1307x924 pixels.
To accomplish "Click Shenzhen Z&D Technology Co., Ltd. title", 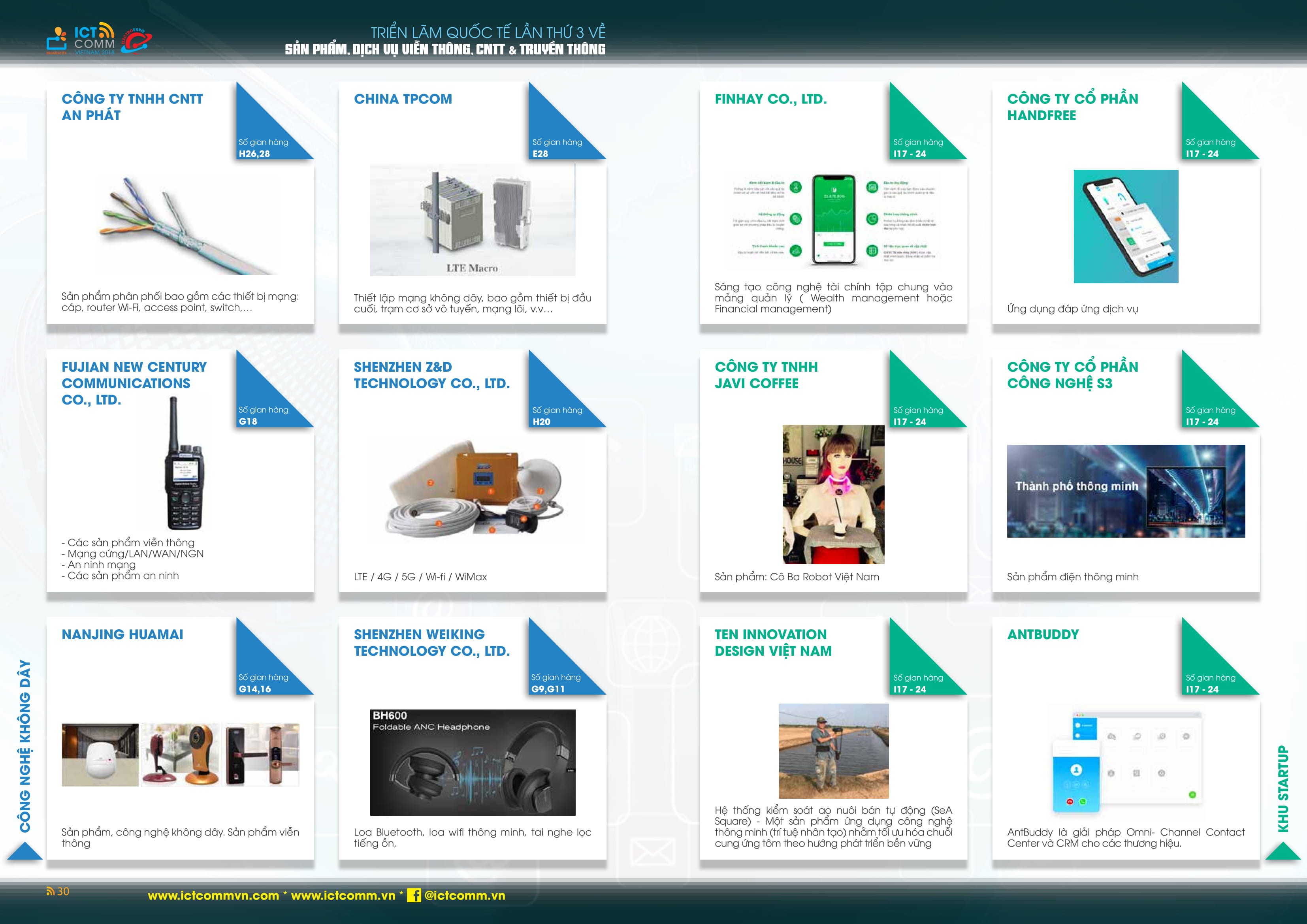I will [431, 375].
